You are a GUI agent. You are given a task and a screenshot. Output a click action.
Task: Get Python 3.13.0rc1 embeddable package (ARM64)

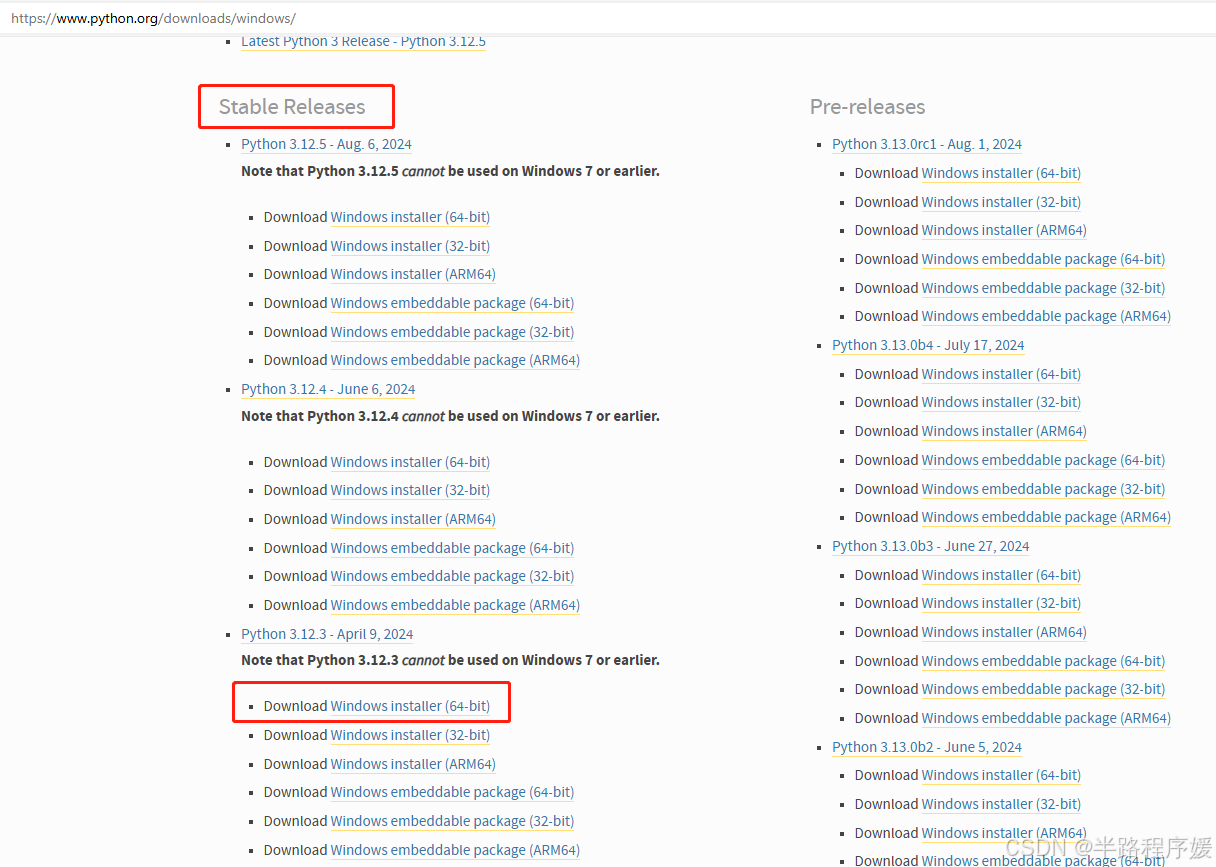click(x=1046, y=316)
